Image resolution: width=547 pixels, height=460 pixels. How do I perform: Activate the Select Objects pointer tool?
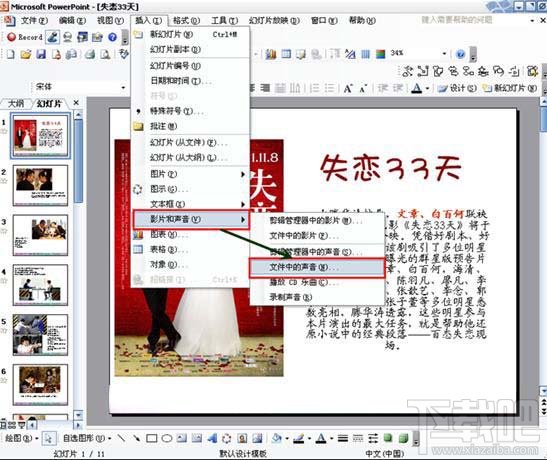pyautogui.click(x=48, y=438)
